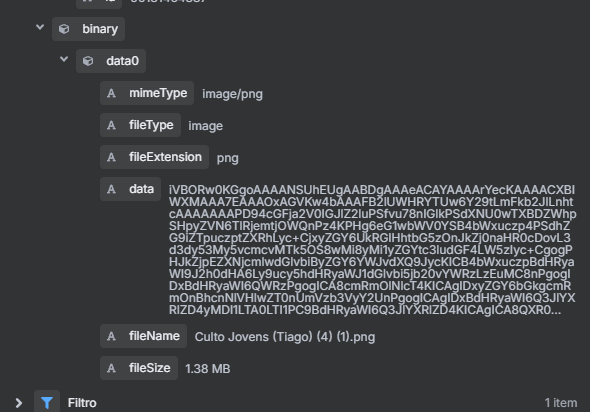Collapse the data0 node chevron
Image resolution: width=590 pixels, height=412 pixels.
(64, 59)
